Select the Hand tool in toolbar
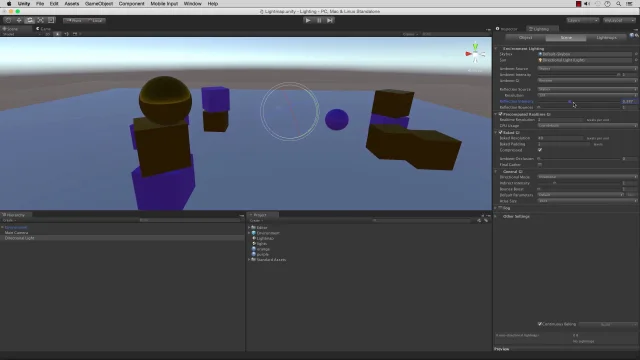Screen dimensions: 640x360 (x=8, y=20)
